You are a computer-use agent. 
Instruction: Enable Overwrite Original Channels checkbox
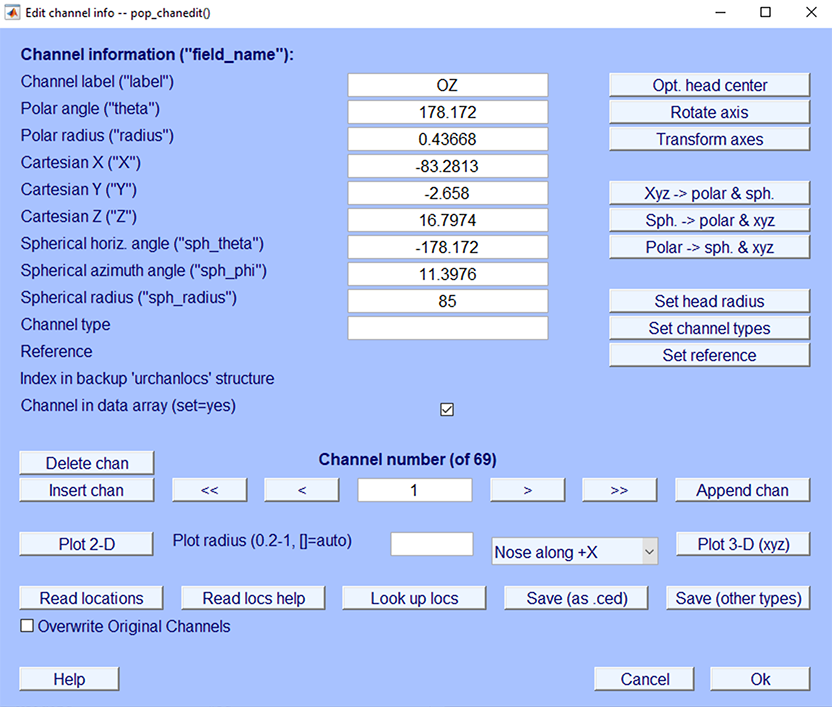pos(27,627)
